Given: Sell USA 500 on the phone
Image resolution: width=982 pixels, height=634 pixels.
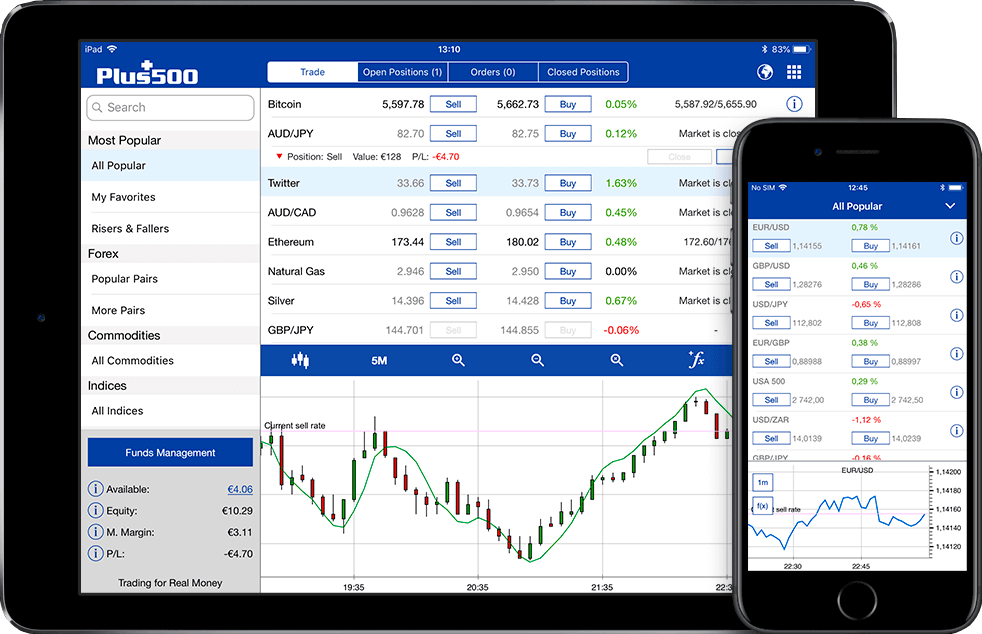Looking at the screenshot, I should [x=772, y=400].
